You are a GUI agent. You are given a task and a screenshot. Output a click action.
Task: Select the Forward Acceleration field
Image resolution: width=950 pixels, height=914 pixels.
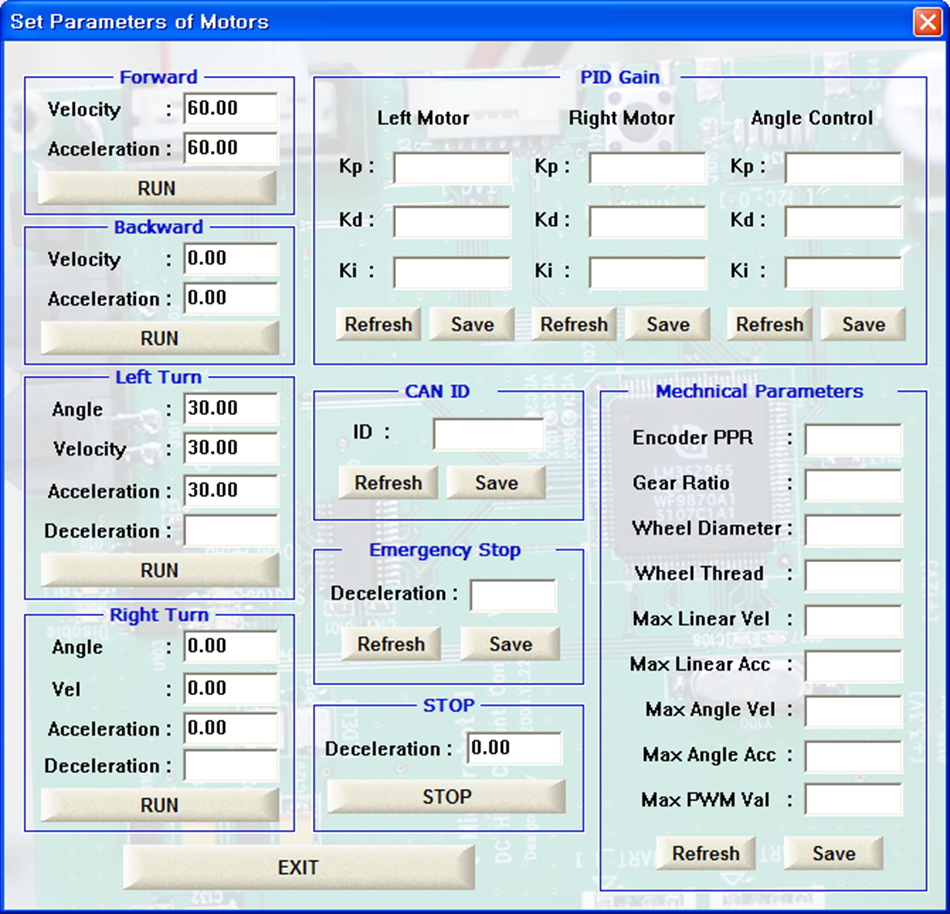click(231, 148)
